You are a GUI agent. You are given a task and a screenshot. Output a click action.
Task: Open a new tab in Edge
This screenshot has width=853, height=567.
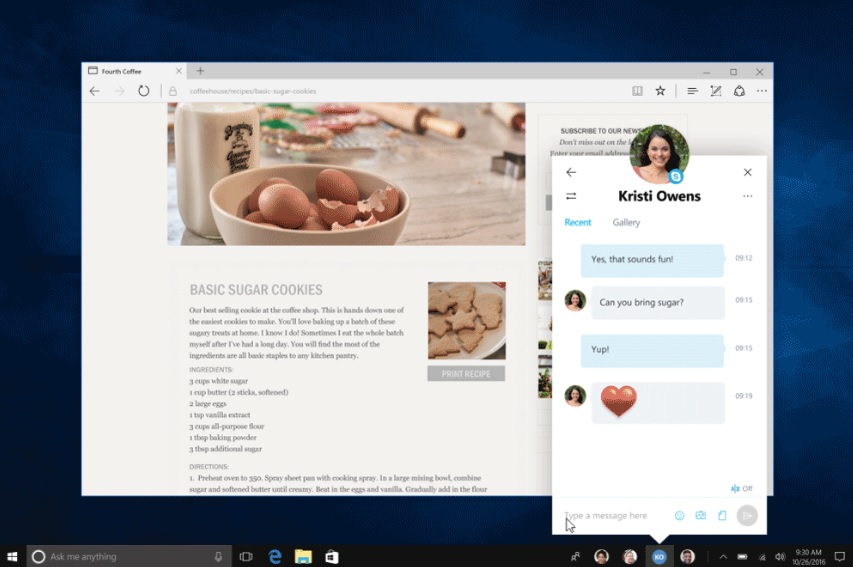(200, 71)
